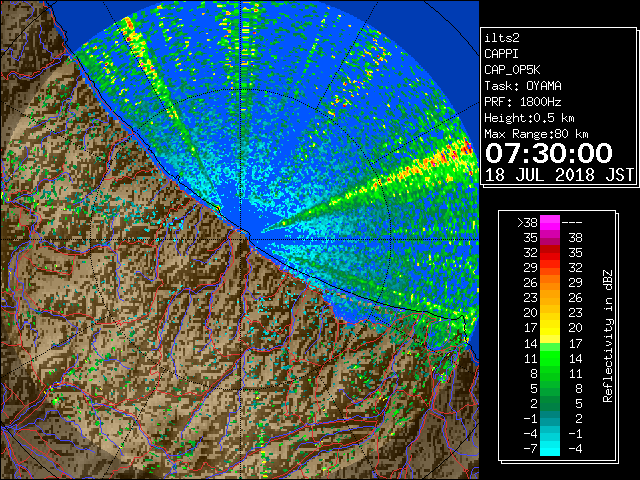Pick the bright green swatch for 11–14 dBZ
The width and height of the screenshot is (640, 480).
coord(550,358)
